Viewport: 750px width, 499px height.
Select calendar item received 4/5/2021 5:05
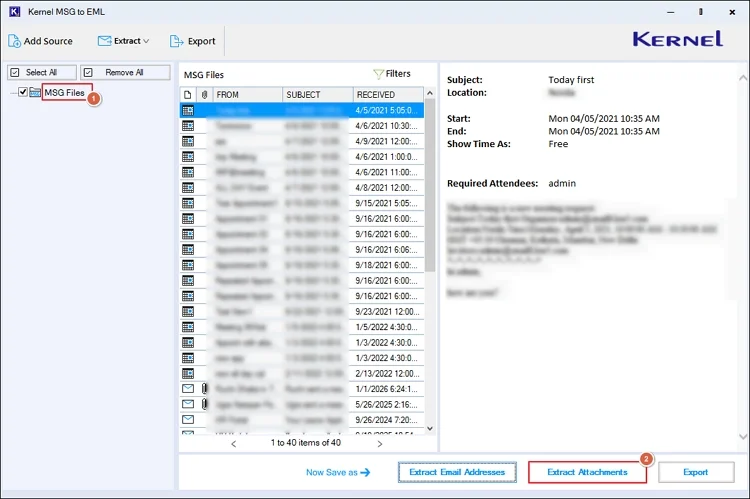(x=302, y=111)
